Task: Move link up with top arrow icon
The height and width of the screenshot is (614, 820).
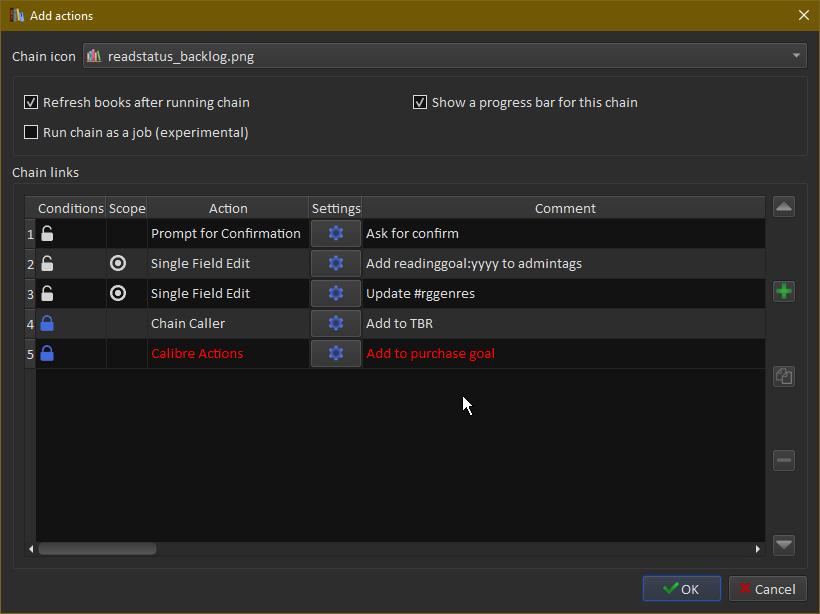Action: coord(784,207)
